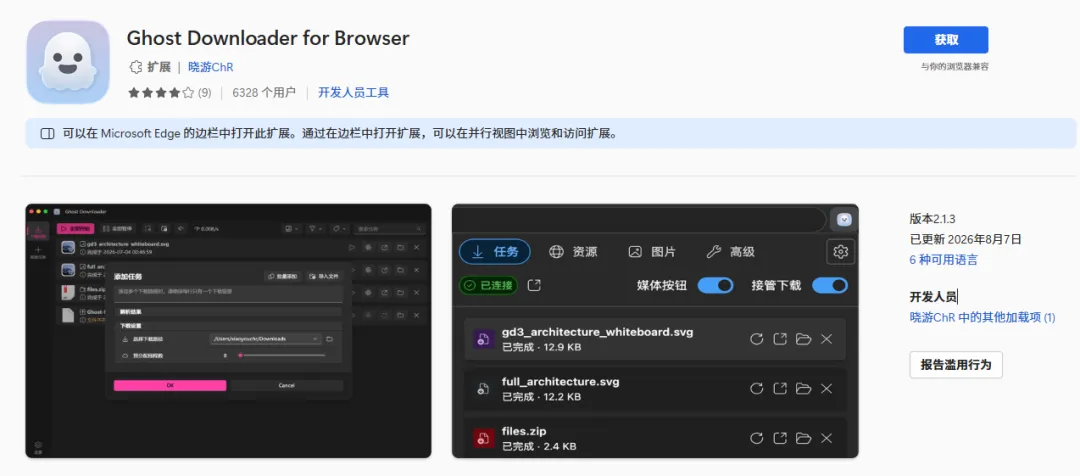Click Cancel in the 添加任务 dialog

287,385
